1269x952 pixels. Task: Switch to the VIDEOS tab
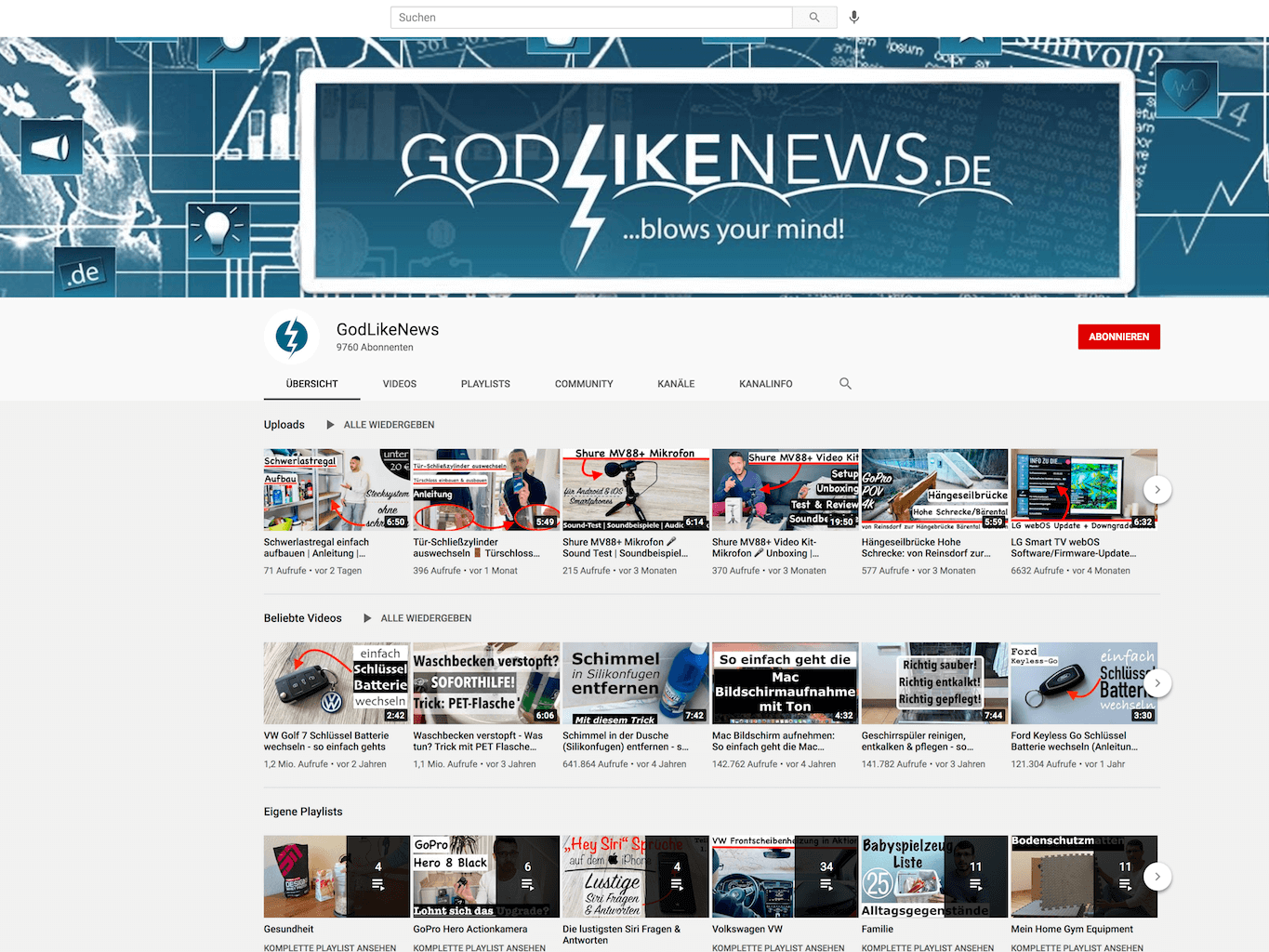point(399,383)
